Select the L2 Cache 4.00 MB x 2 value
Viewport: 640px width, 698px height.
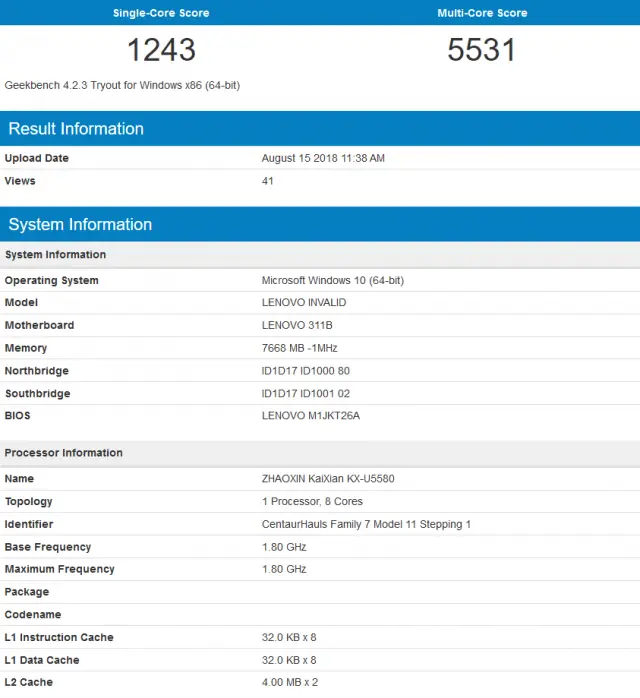(x=290, y=682)
